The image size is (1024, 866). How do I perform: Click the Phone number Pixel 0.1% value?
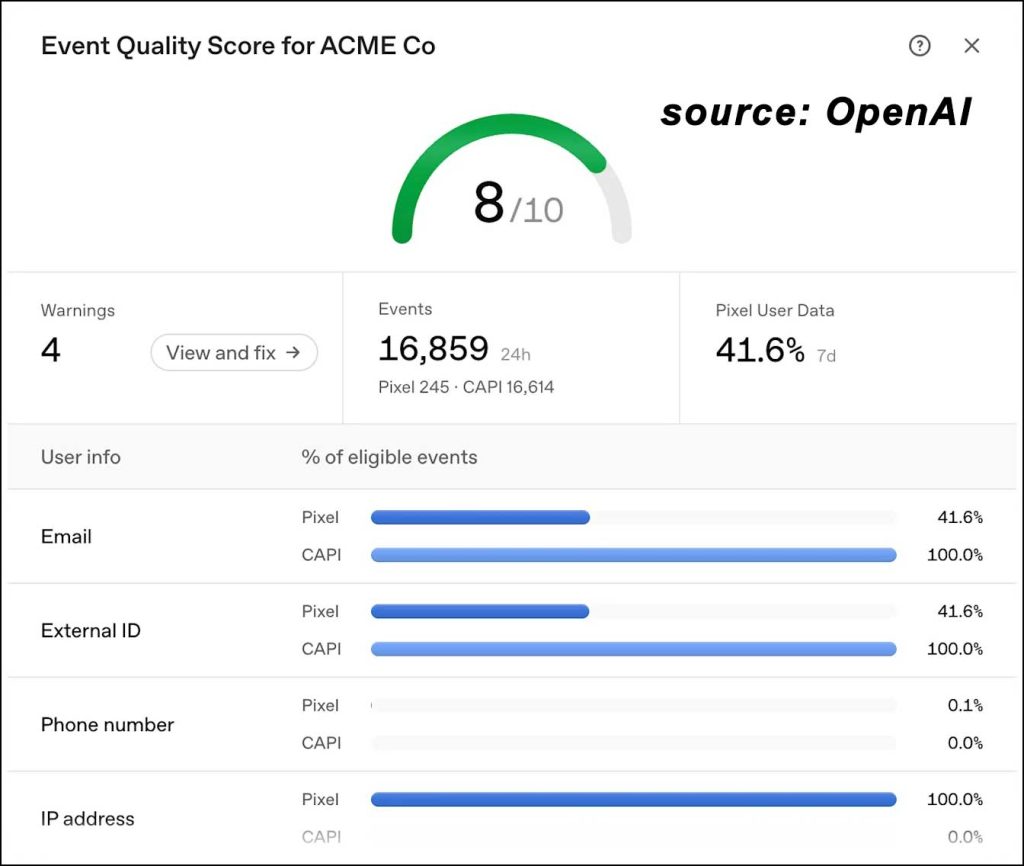965,705
